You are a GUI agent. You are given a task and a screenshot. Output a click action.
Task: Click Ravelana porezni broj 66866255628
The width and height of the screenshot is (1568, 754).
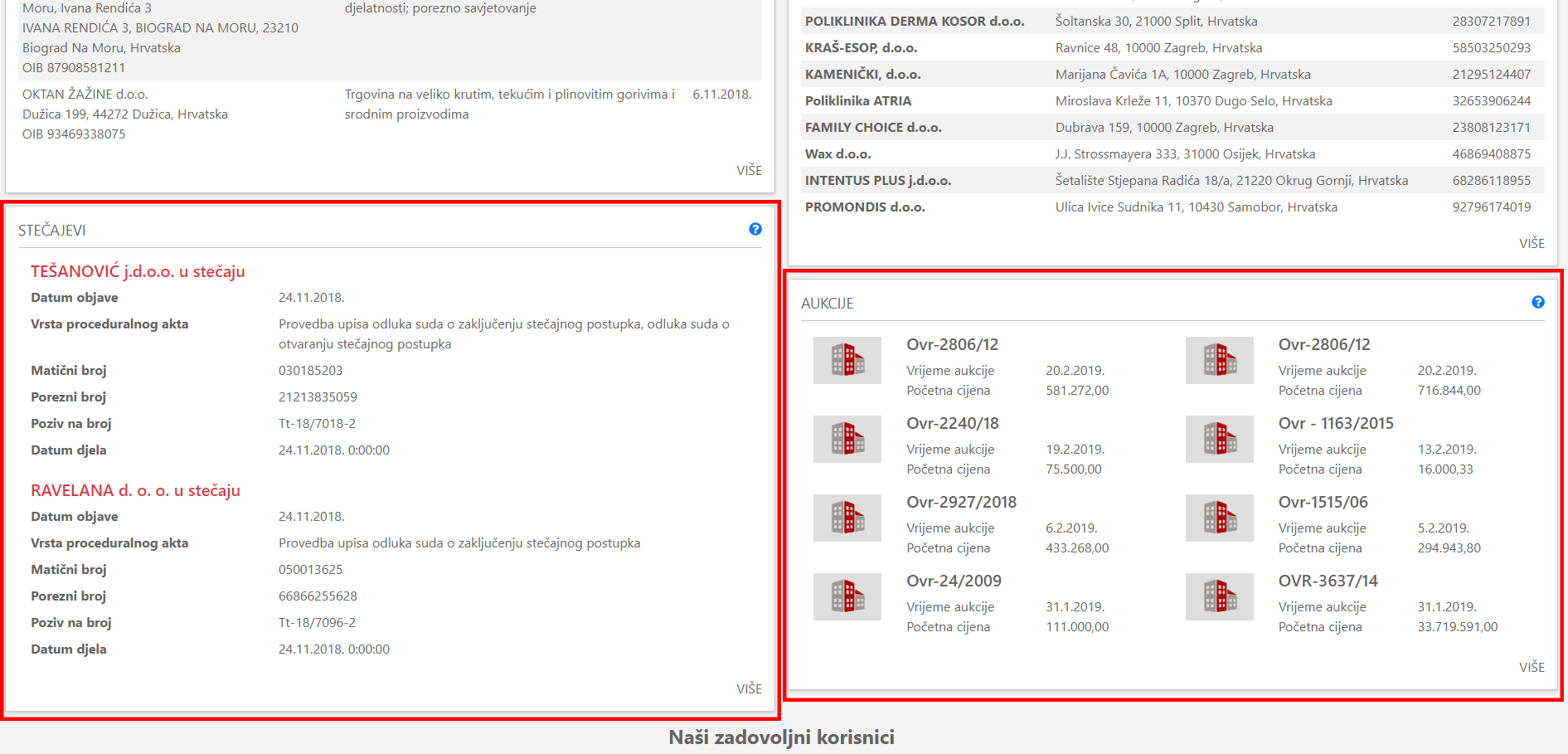tap(318, 596)
